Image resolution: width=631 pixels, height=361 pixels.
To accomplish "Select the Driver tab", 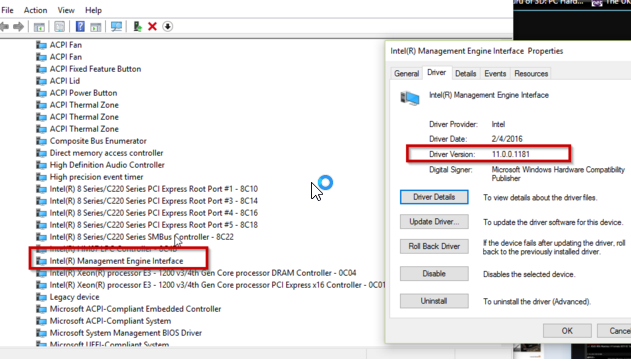I will [x=437, y=72].
